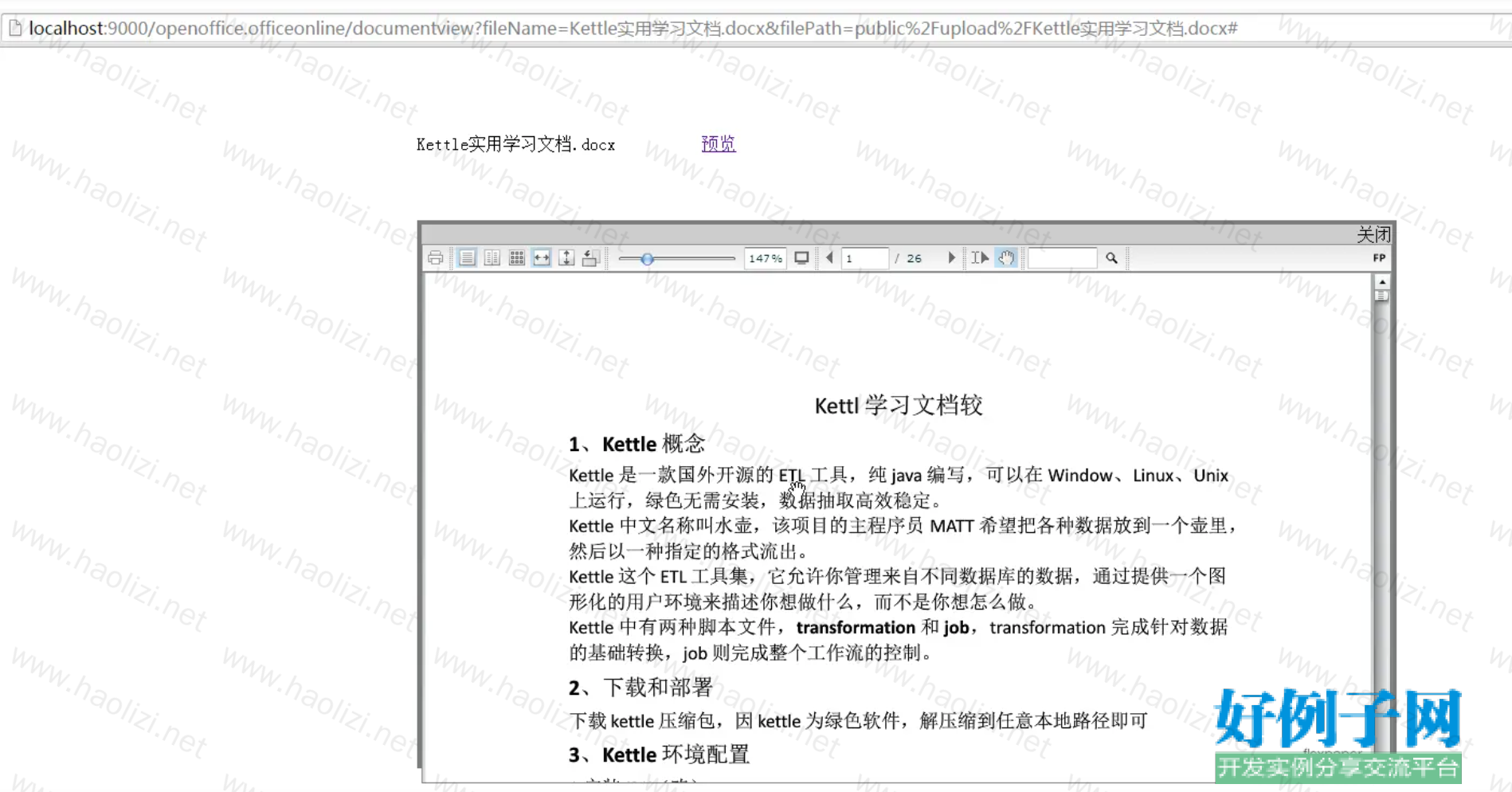Viewport: 1512px width, 792px height.
Task: Go to the previous page arrow
Action: coord(829,258)
